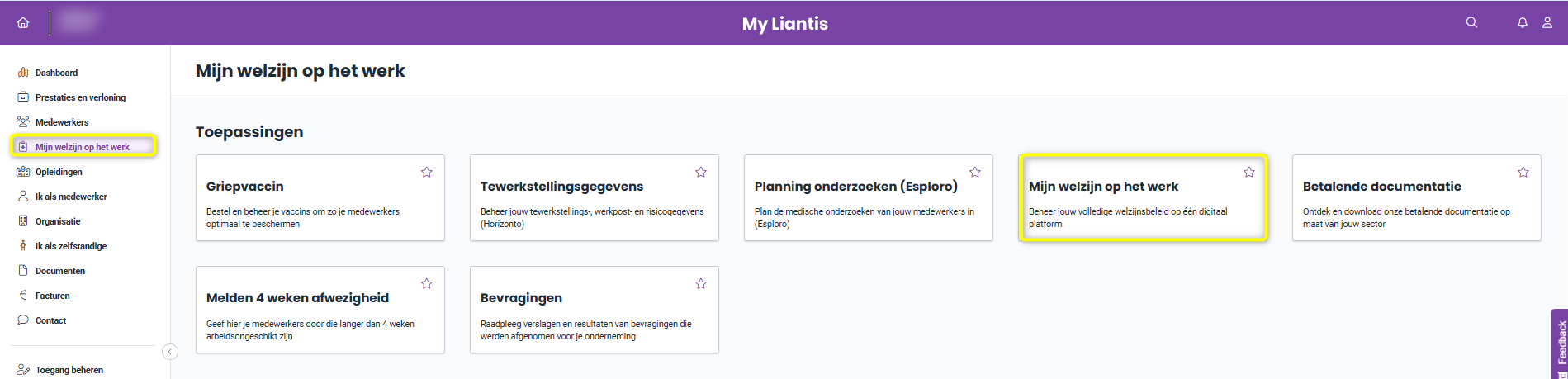1568x379 pixels.
Task: Mark Bevragingen as favorite with star
Action: tap(701, 283)
